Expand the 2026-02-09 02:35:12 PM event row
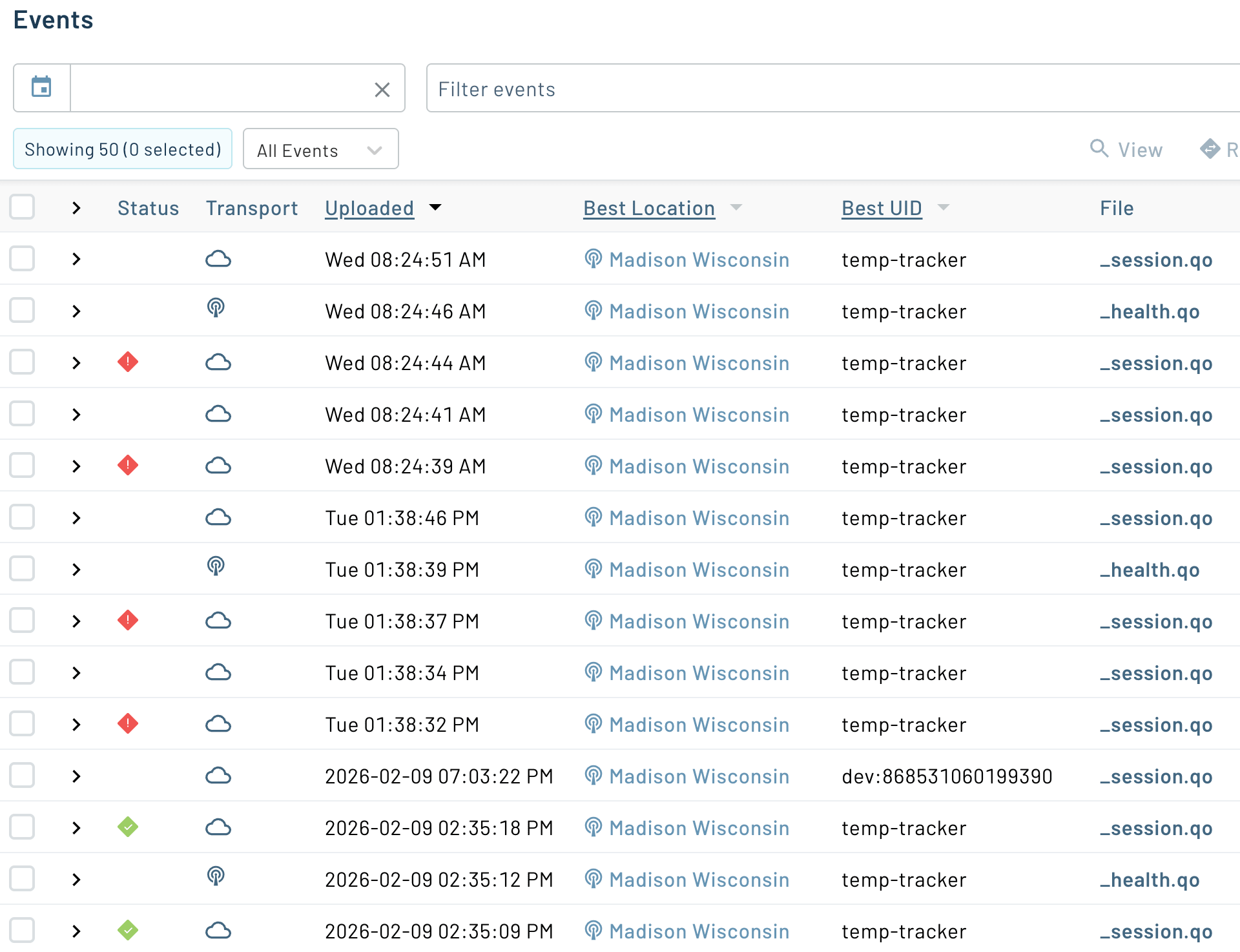 coord(76,880)
